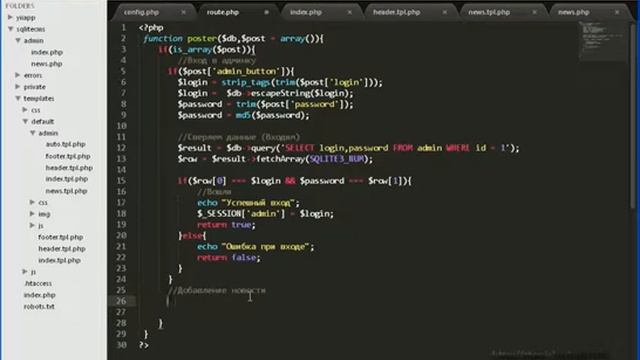Expand the private folder arrow

tap(18, 87)
